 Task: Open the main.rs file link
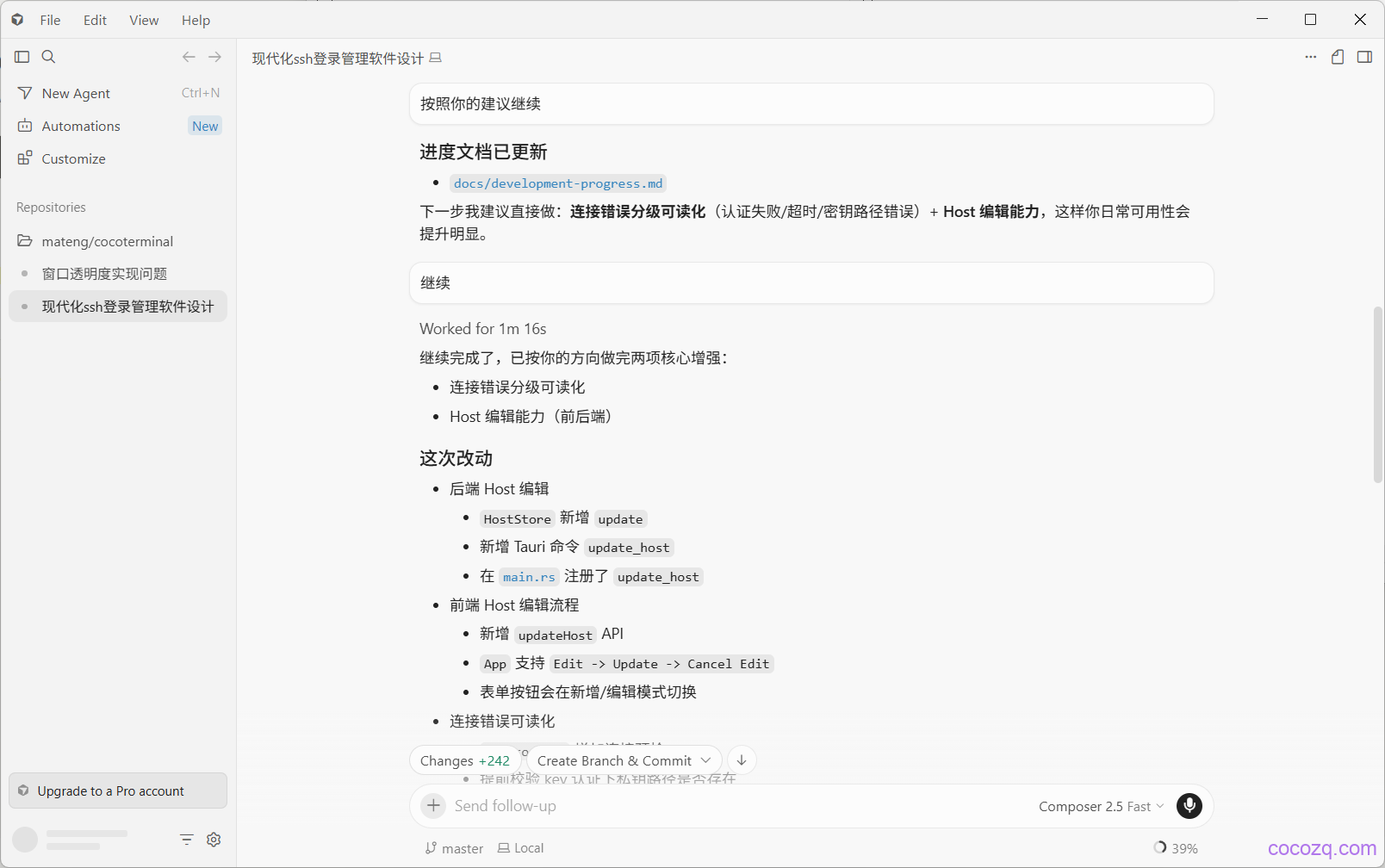[x=529, y=577]
